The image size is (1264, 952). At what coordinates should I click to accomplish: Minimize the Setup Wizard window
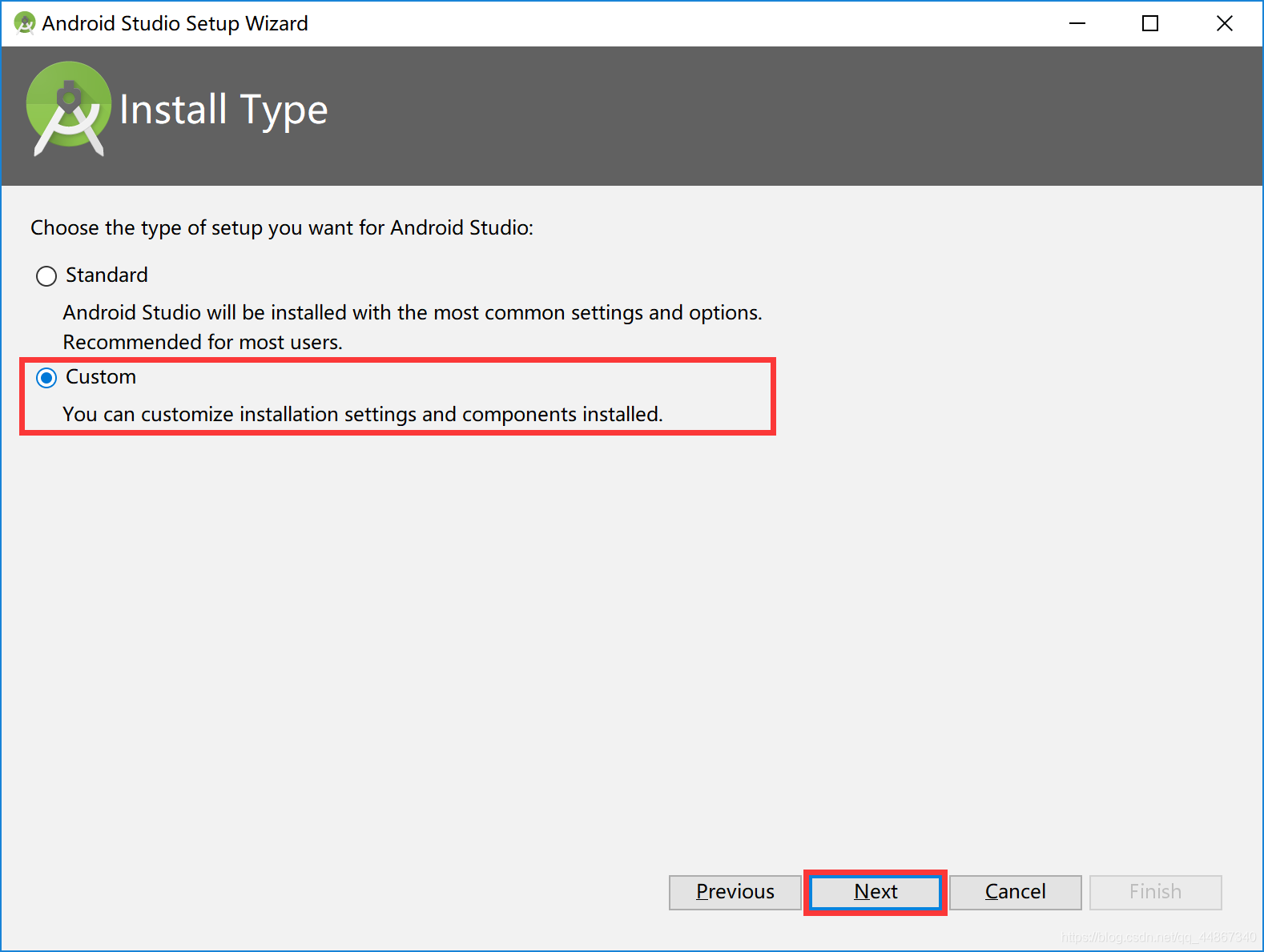click(x=1077, y=23)
